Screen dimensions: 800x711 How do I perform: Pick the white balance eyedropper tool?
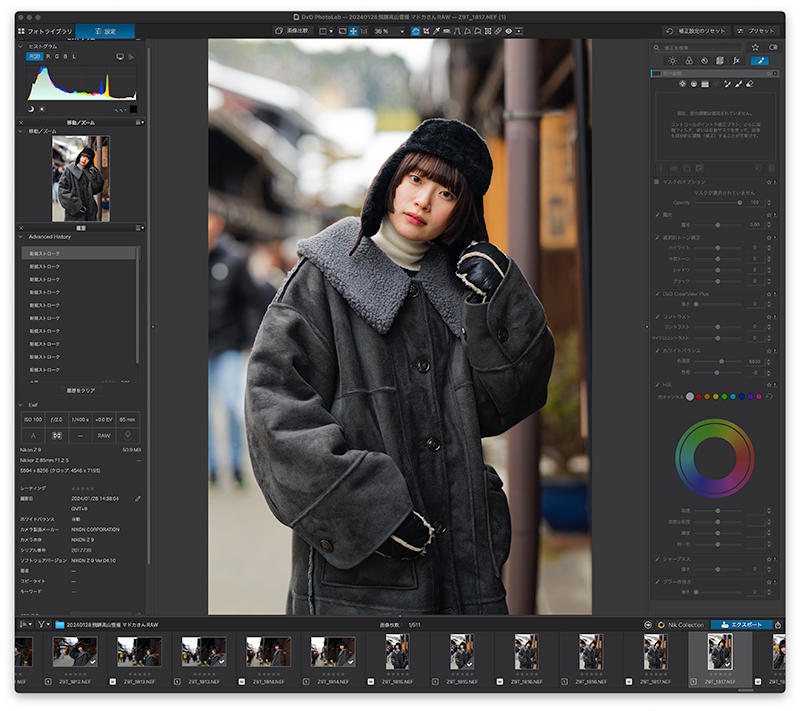(437, 31)
